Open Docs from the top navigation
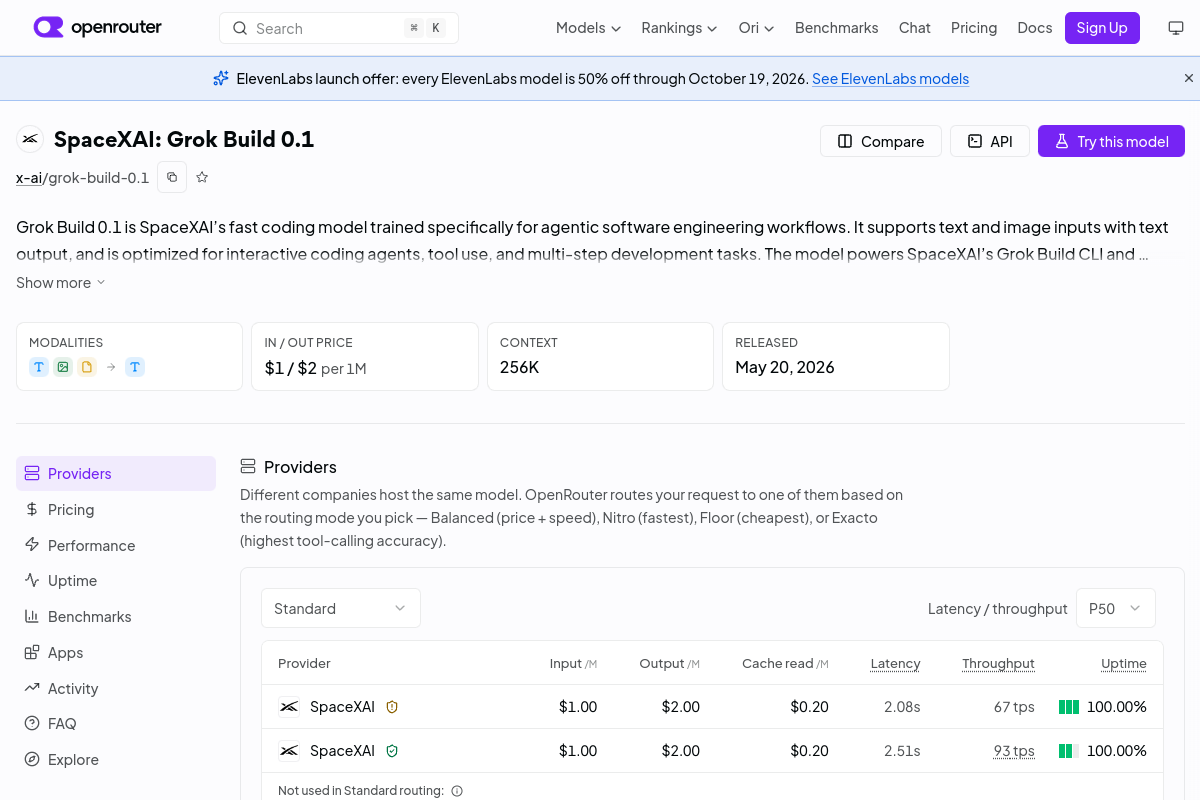Viewport: 1200px width, 800px height. [1035, 28]
